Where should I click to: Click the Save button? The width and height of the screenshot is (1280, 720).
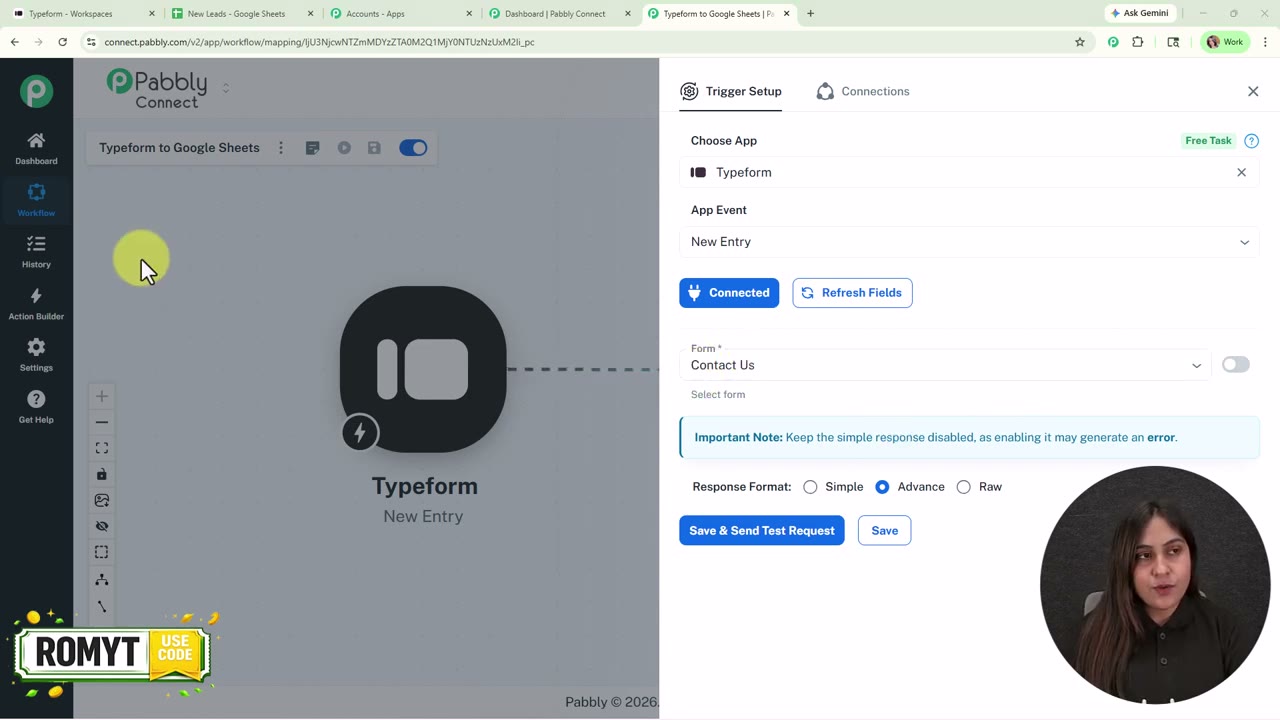(x=884, y=531)
